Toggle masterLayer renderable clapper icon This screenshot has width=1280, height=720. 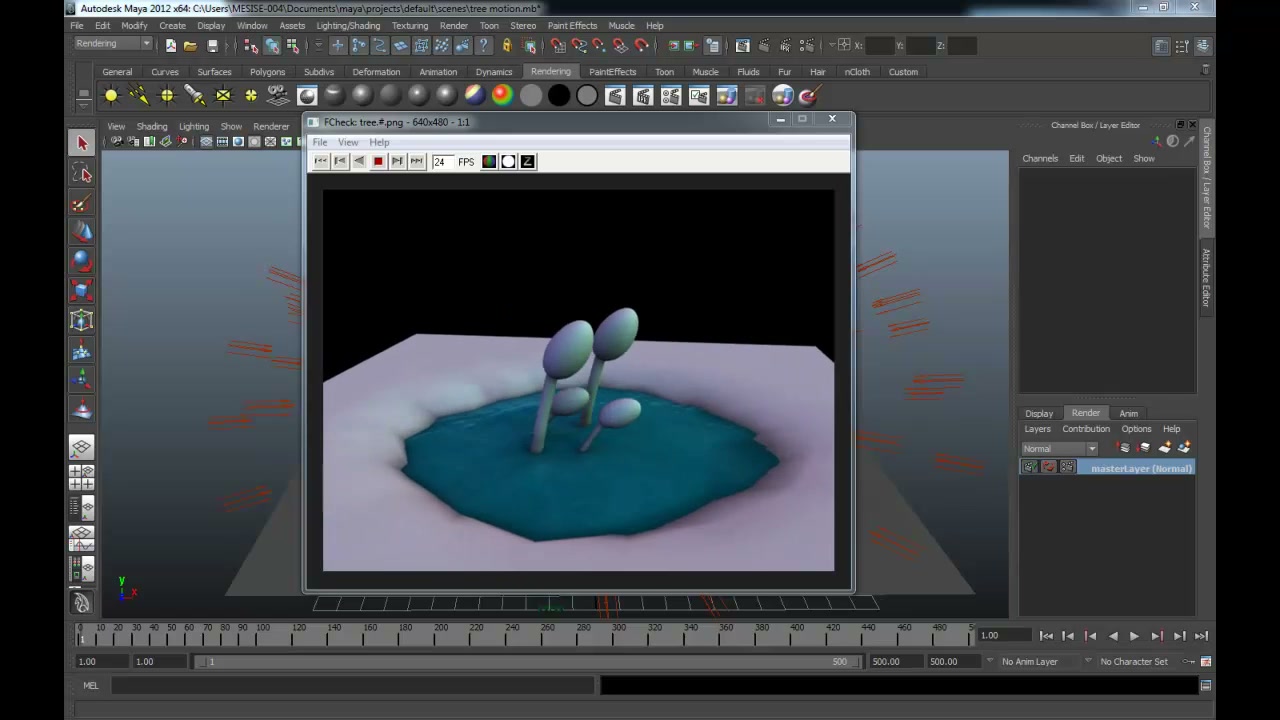[x=1029, y=468]
